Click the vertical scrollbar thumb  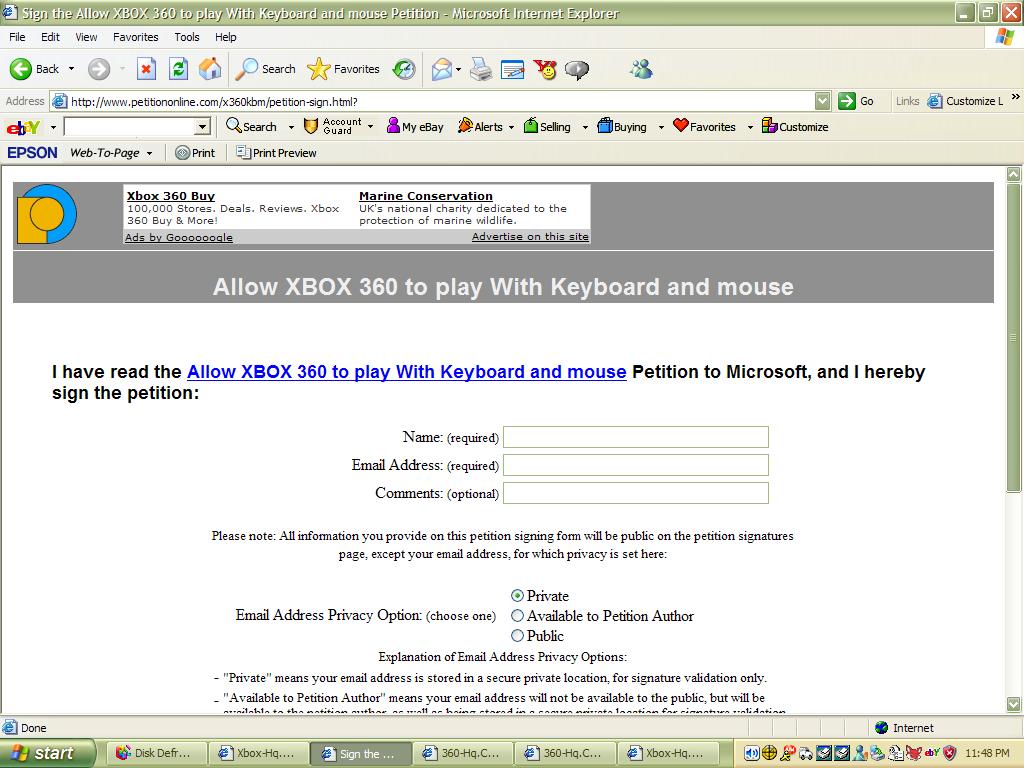[x=1014, y=338]
